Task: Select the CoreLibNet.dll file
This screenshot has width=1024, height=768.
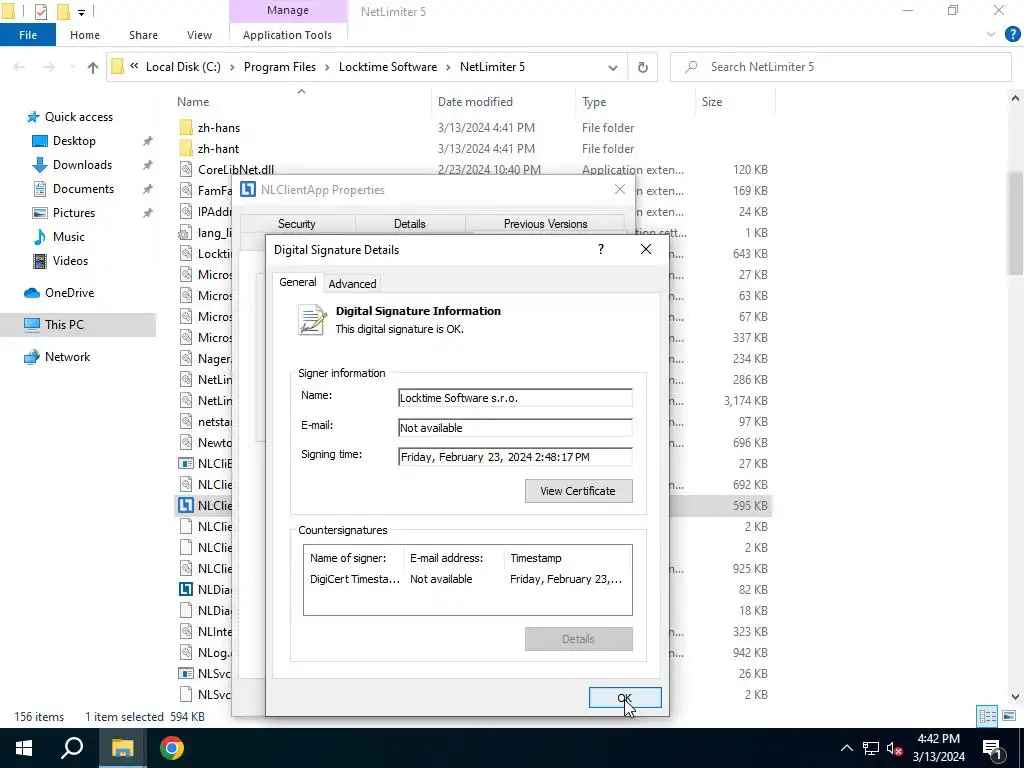Action: 236,170
